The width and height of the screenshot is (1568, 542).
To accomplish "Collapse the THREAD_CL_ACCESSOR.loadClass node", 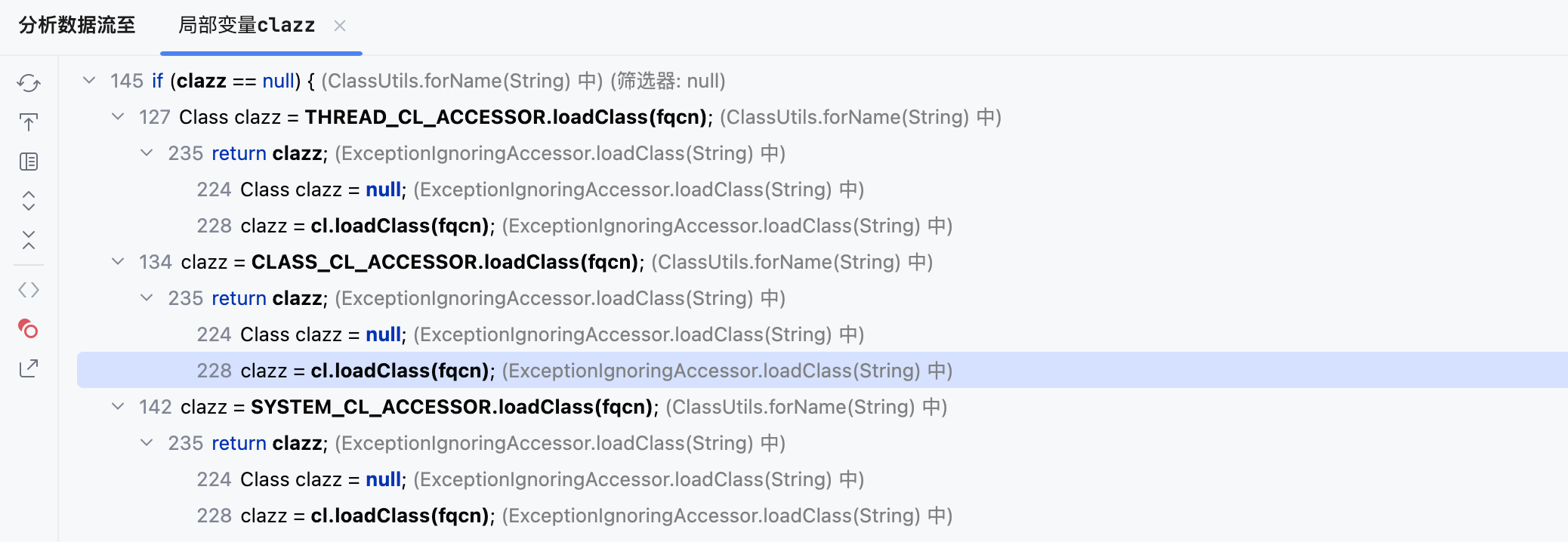I will click(118, 116).
